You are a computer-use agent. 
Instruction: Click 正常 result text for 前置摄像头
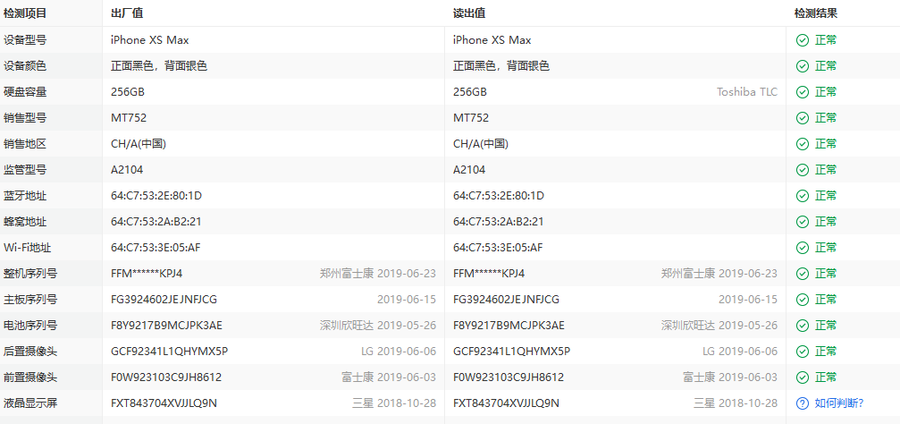pyautogui.click(x=825, y=378)
